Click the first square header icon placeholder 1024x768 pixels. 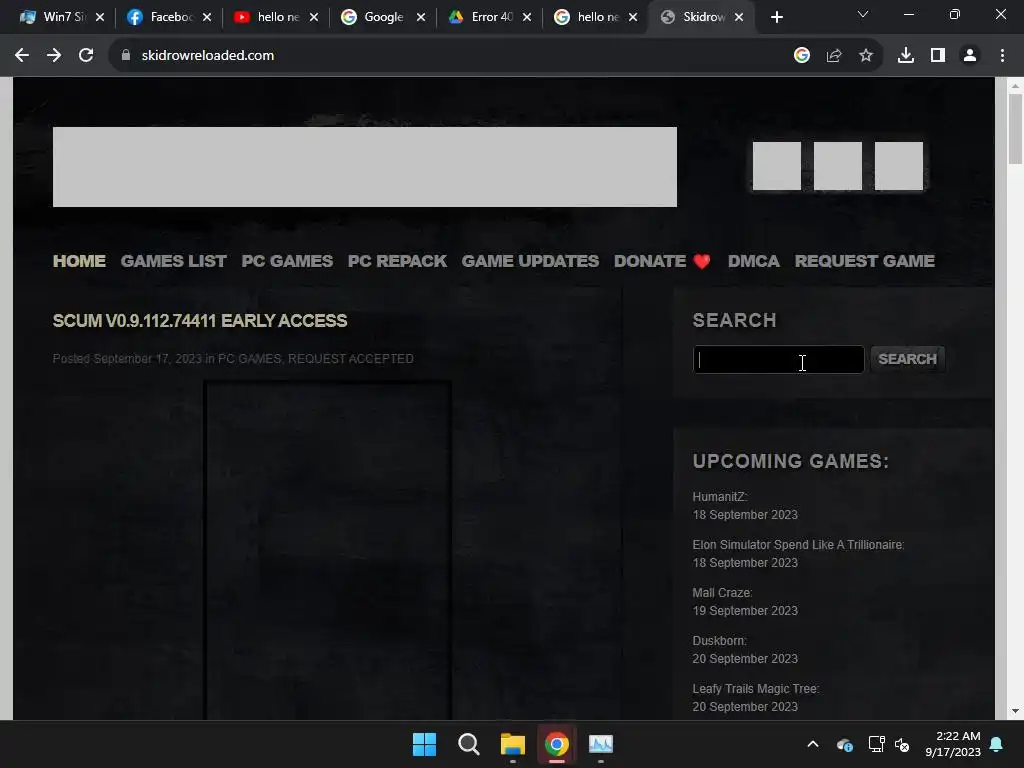(776, 166)
